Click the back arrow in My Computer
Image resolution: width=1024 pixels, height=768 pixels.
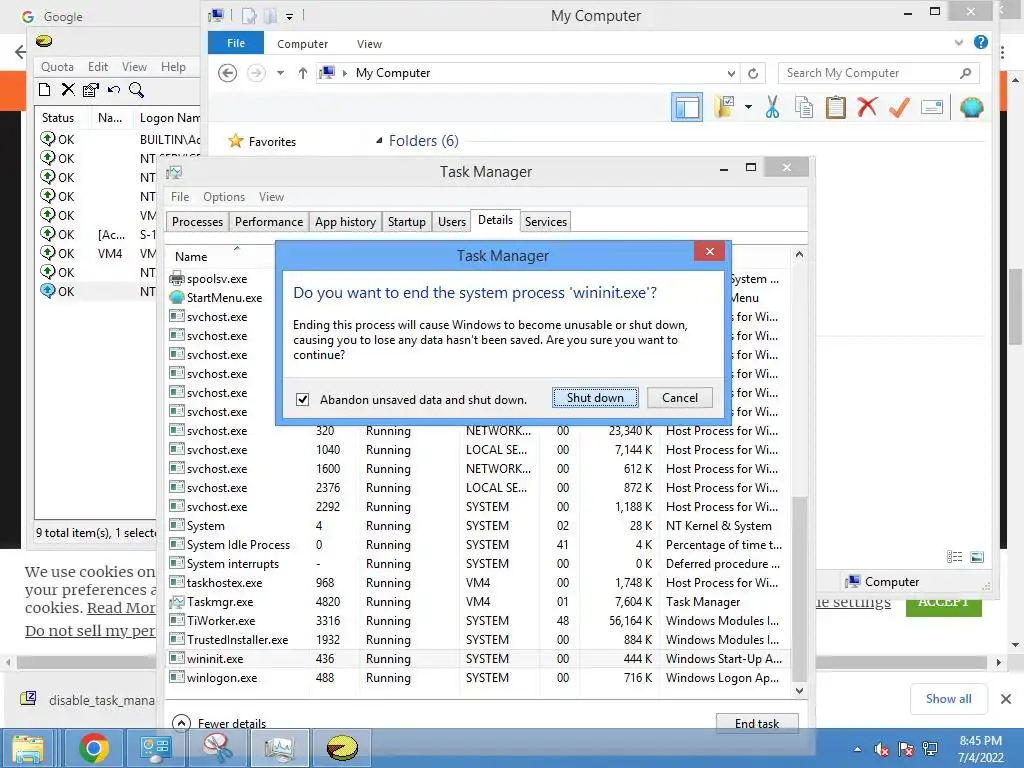click(227, 72)
